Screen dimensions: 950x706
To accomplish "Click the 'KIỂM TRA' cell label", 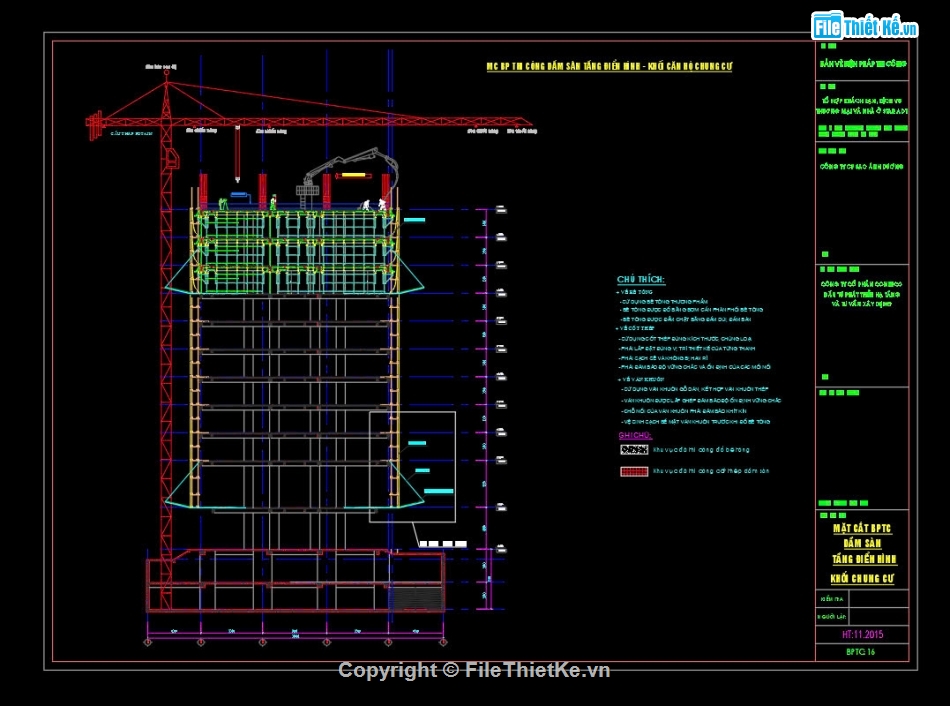I will pos(831,599).
